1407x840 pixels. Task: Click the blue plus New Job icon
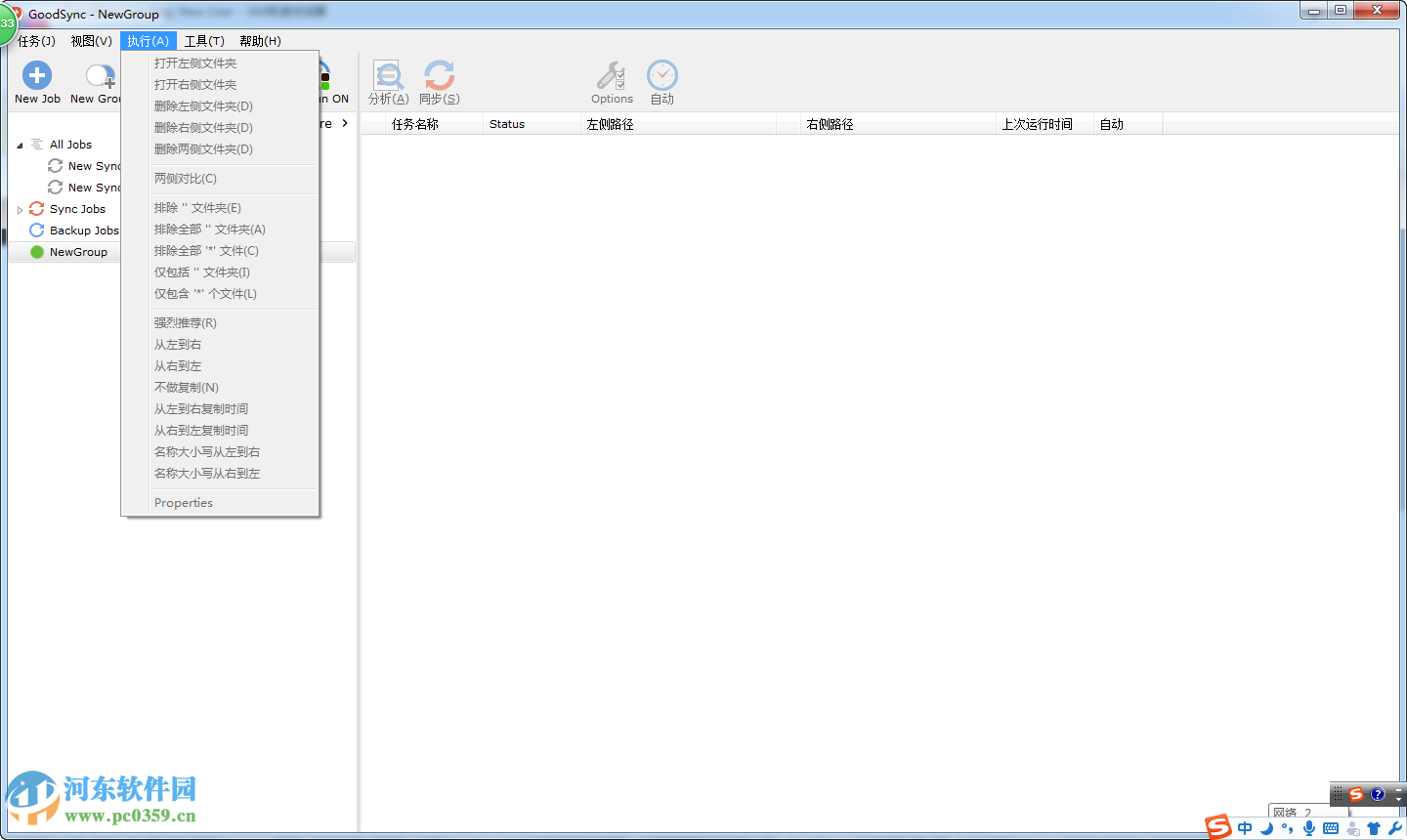click(x=37, y=75)
